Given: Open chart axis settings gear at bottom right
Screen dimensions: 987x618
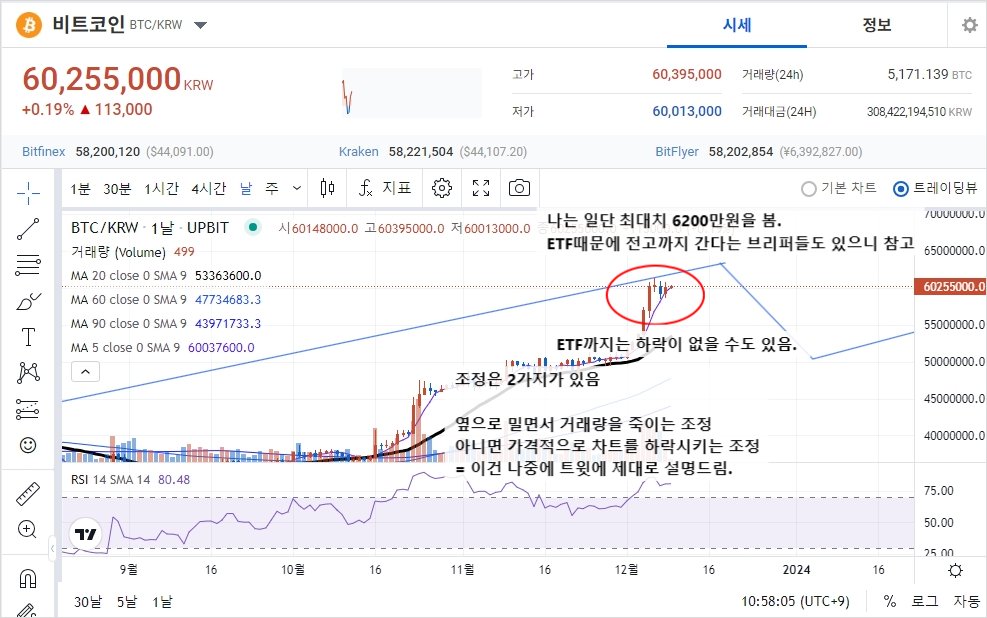Looking at the screenshot, I should coord(956,570).
